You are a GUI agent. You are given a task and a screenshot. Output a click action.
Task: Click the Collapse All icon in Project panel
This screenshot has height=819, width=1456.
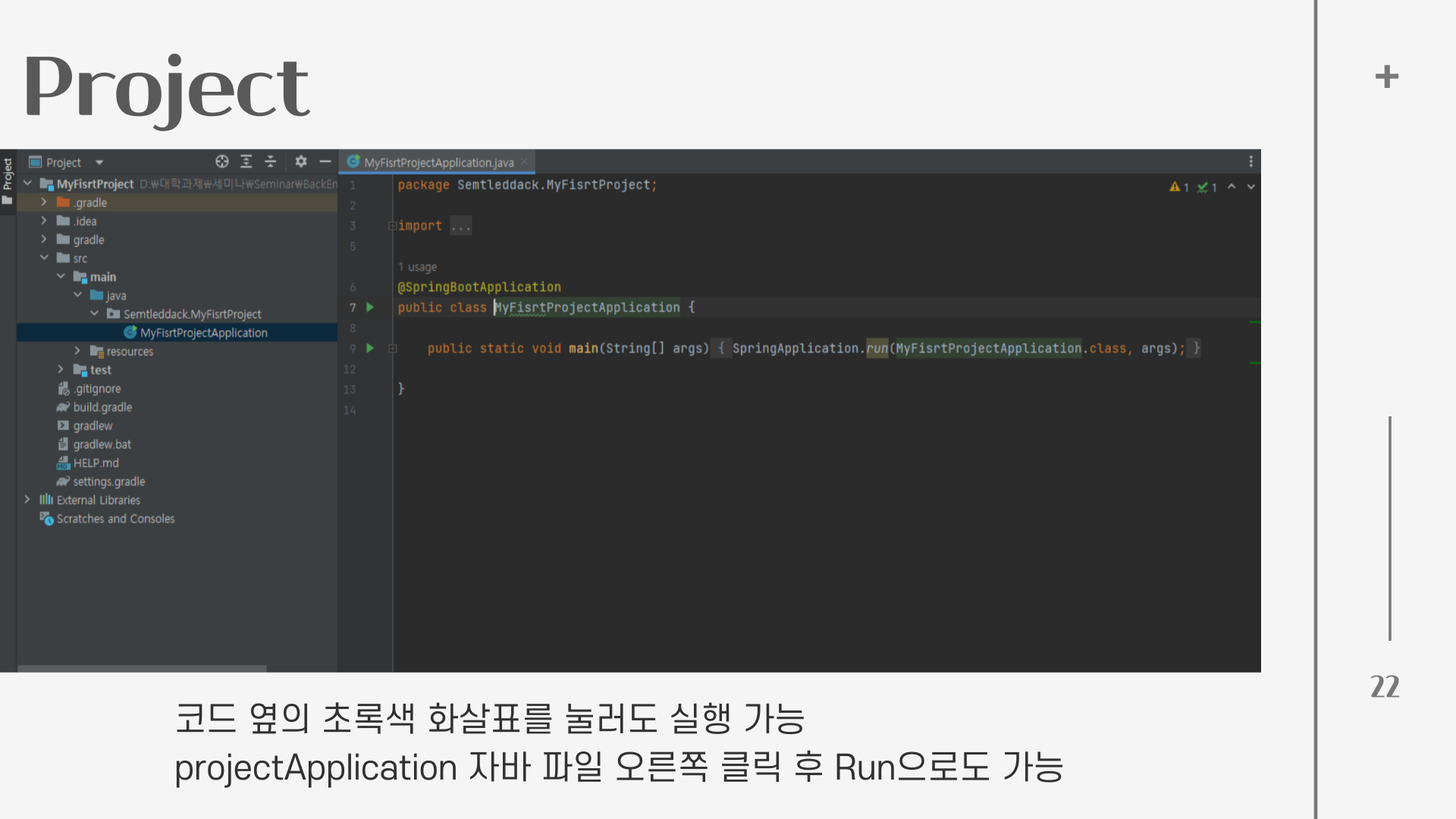(x=270, y=162)
